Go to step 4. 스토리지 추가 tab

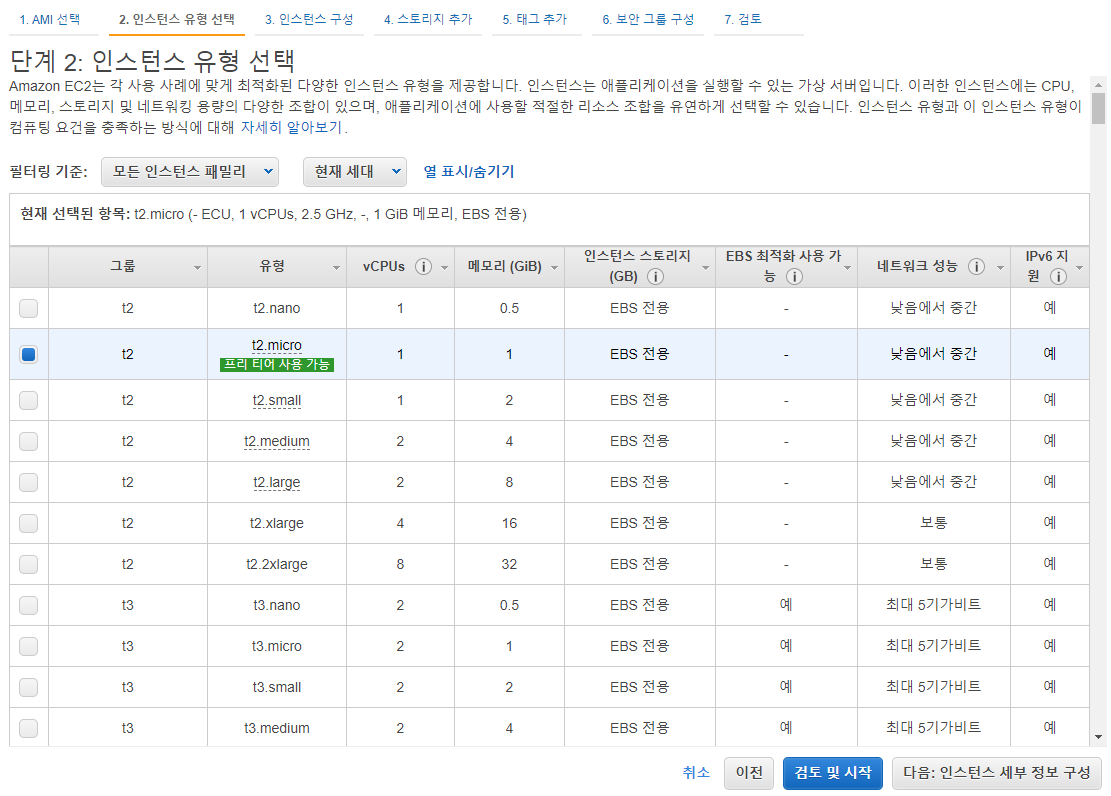[x=428, y=20]
